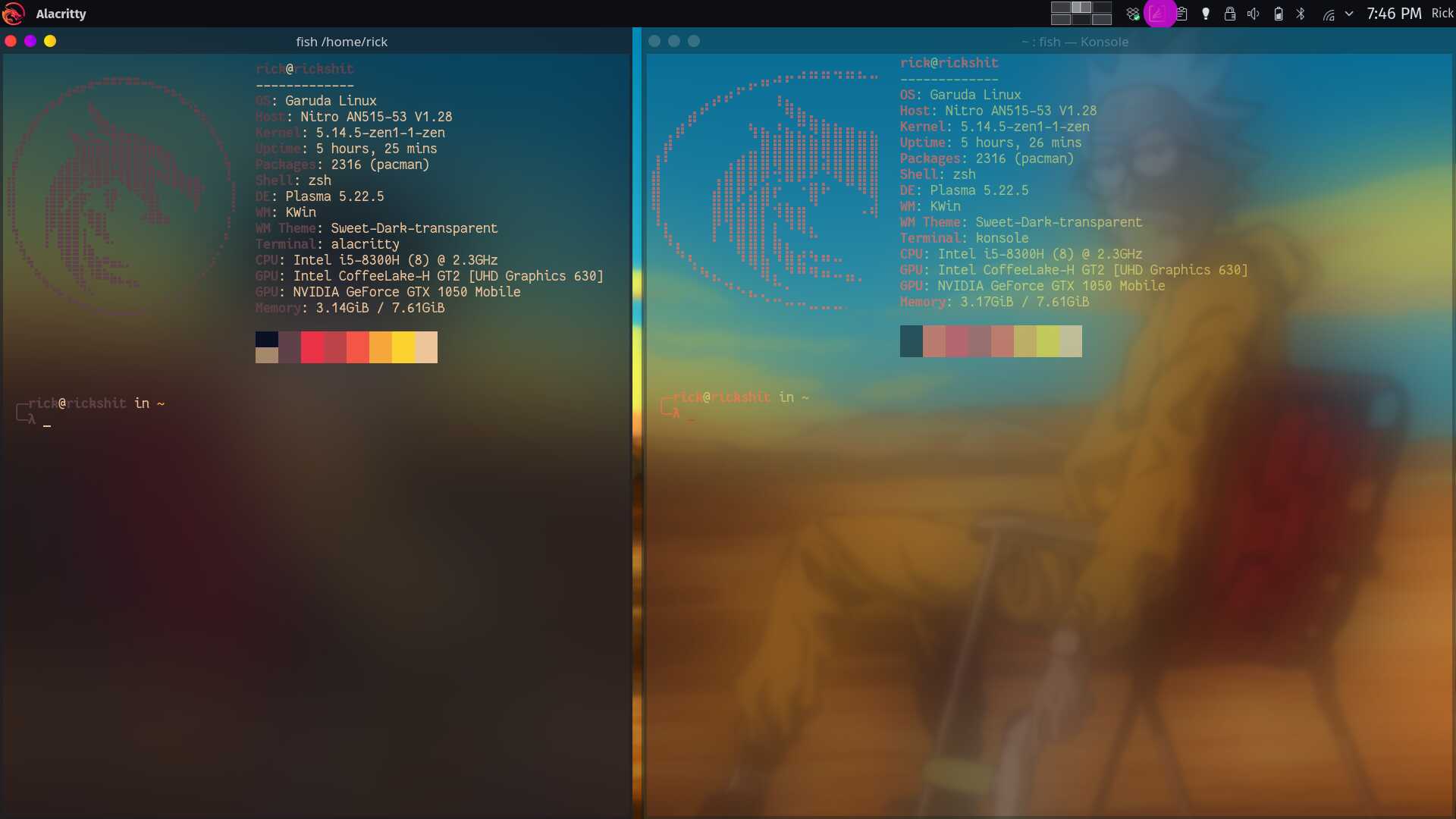Switch to the bottom-left desktop in the pager
Screen dimensions: 1456x819
tap(1061, 19)
